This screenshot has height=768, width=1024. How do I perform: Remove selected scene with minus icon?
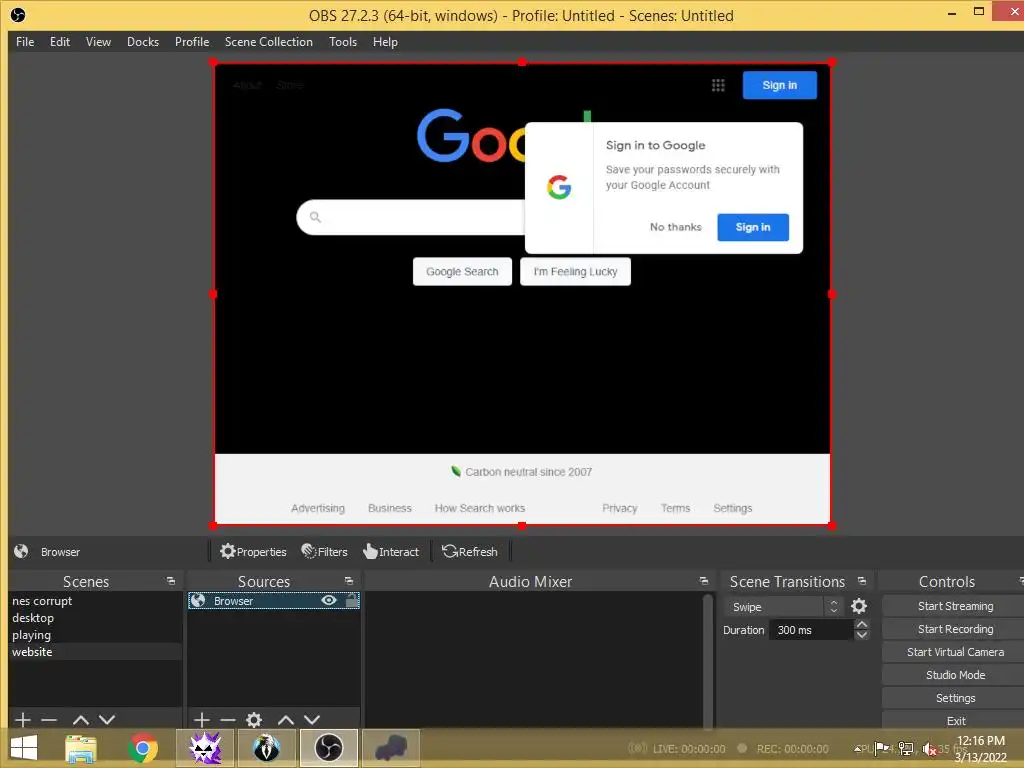pos(49,720)
